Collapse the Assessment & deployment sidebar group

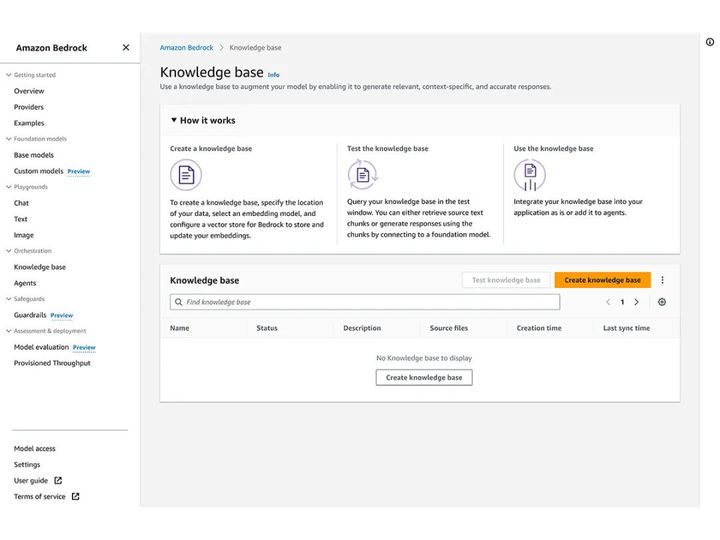point(8,331)
